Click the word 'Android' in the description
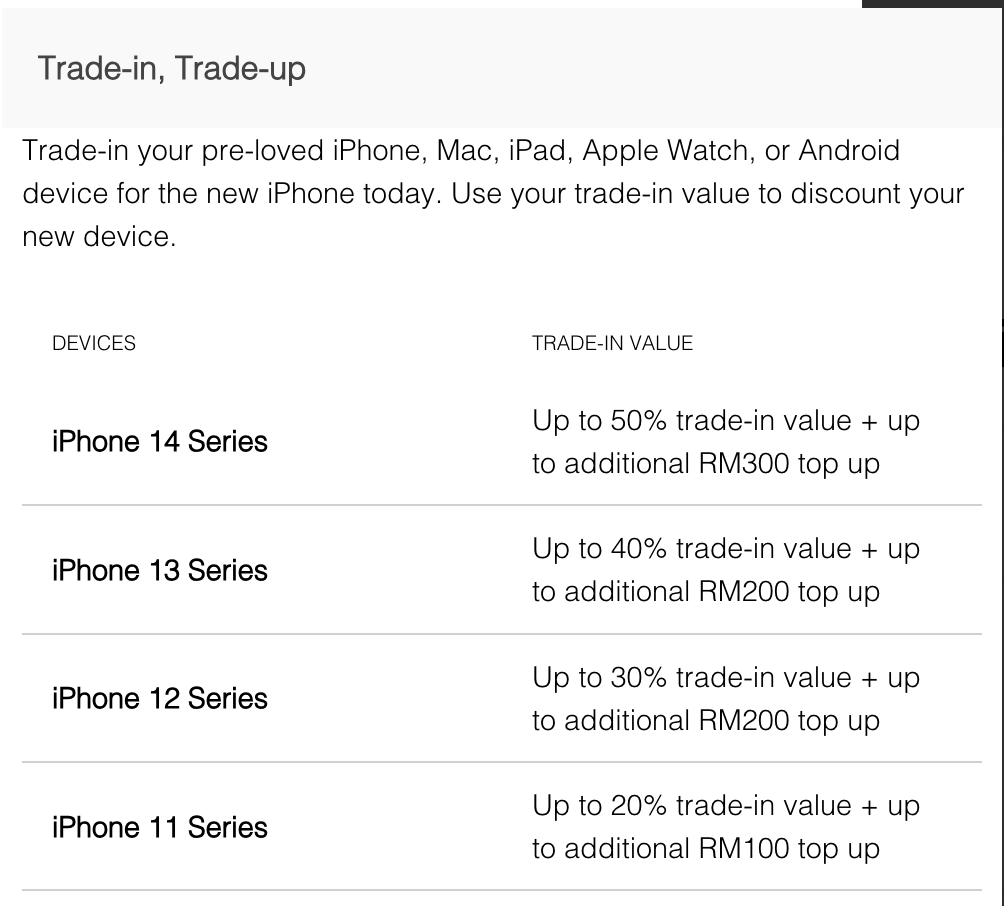This screenshot has height=906, width=1004. [x=848, y=151]
